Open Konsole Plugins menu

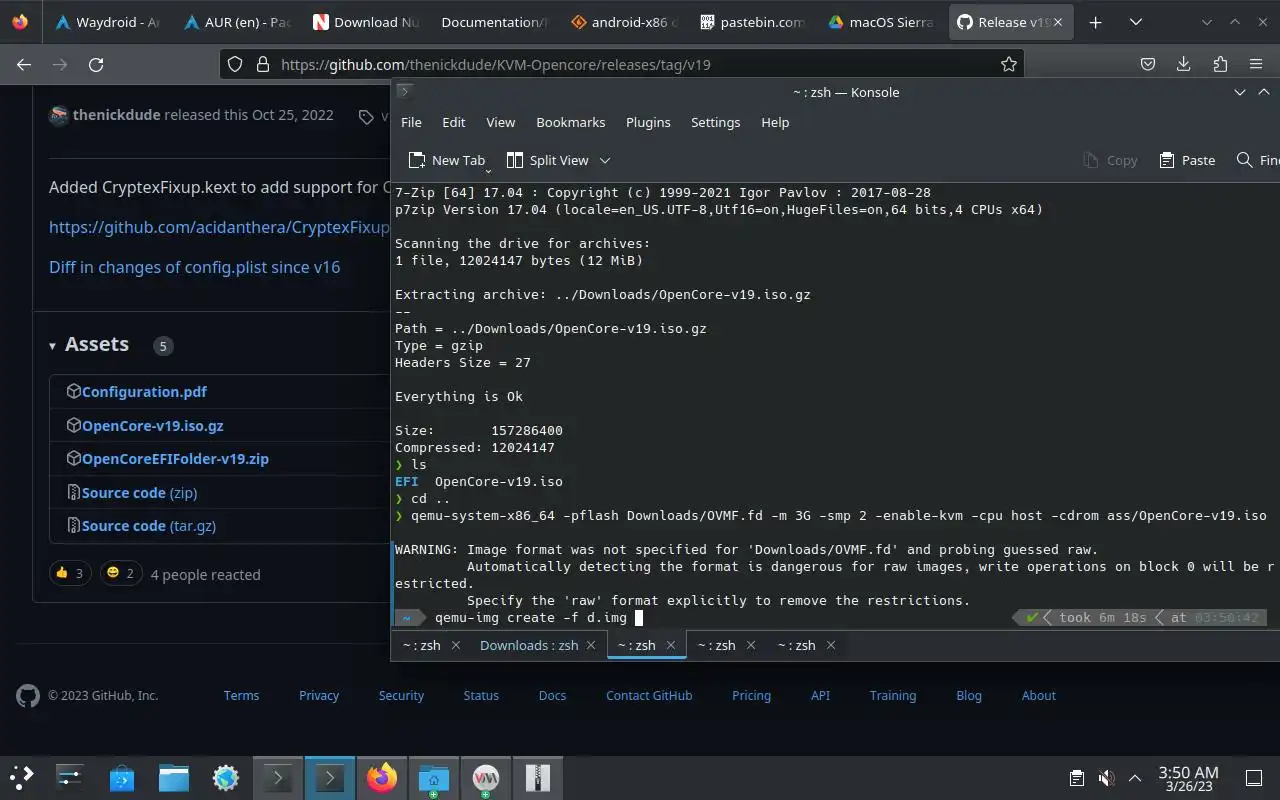coord(648,122)
